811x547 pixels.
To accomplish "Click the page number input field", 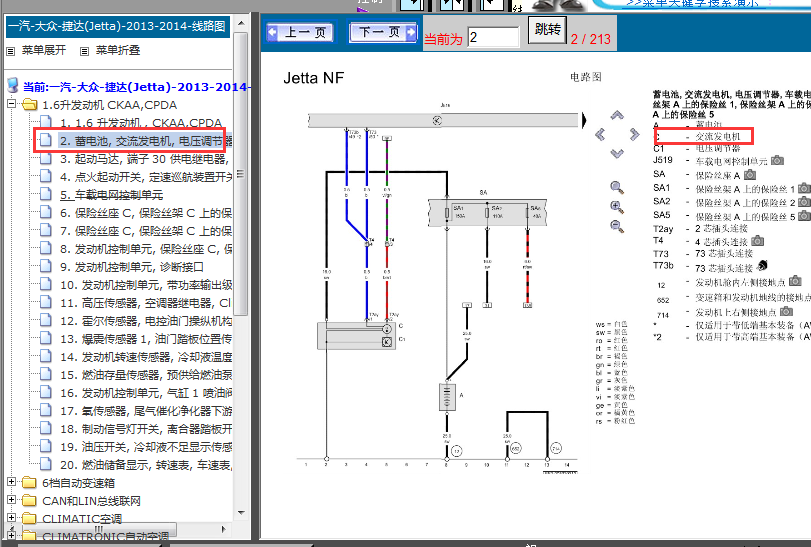I will (493, 38).
